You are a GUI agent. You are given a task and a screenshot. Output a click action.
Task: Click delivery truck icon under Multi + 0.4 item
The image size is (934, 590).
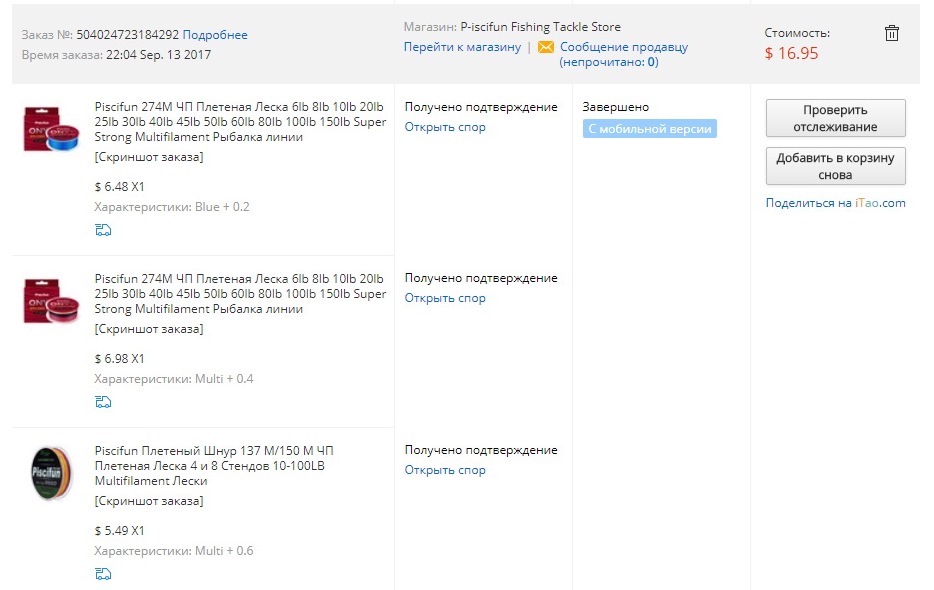click(103, 402)
